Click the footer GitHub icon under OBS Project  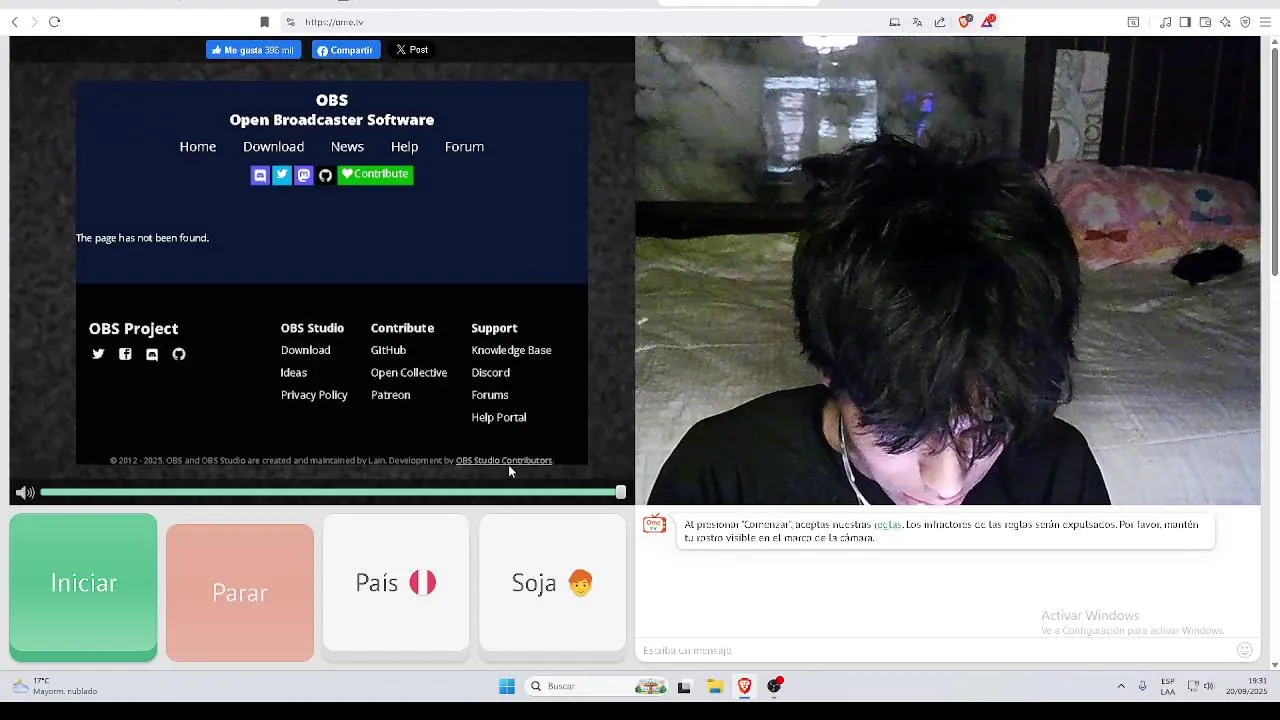179,354
